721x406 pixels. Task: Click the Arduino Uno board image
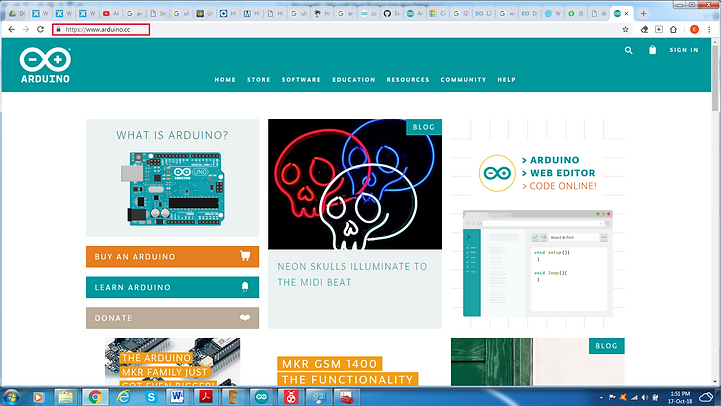(x=173, y=189)
